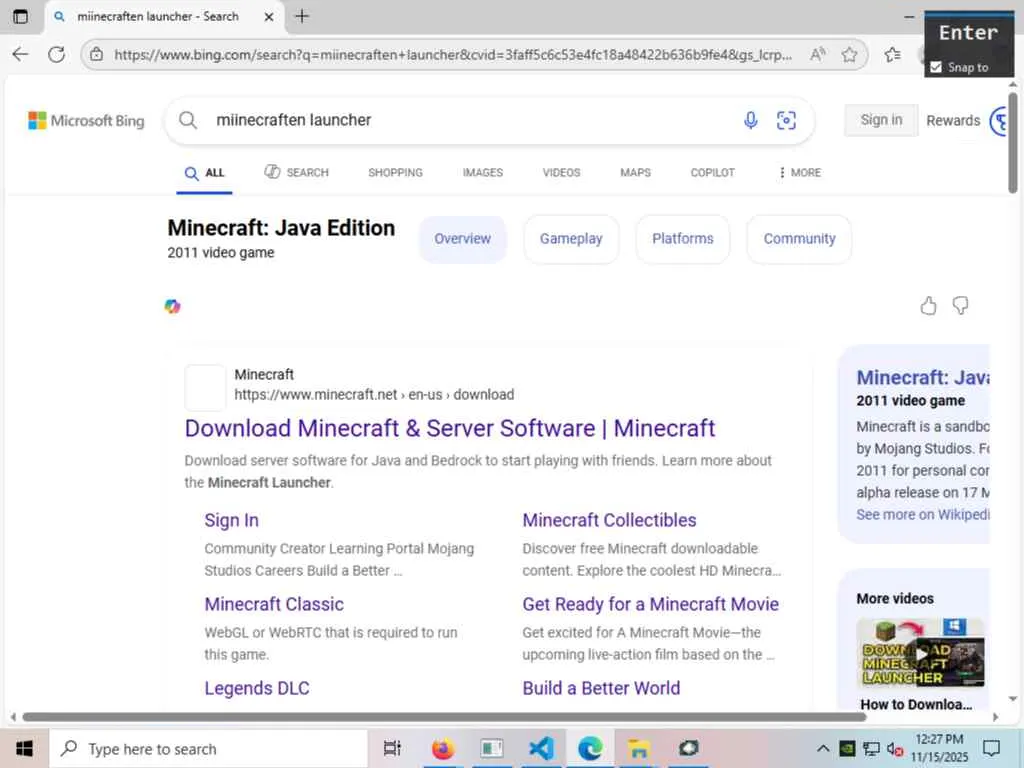Open the COPILOT tab
The height and width of the screenshot is (768, 1024).
coord(712,172)
